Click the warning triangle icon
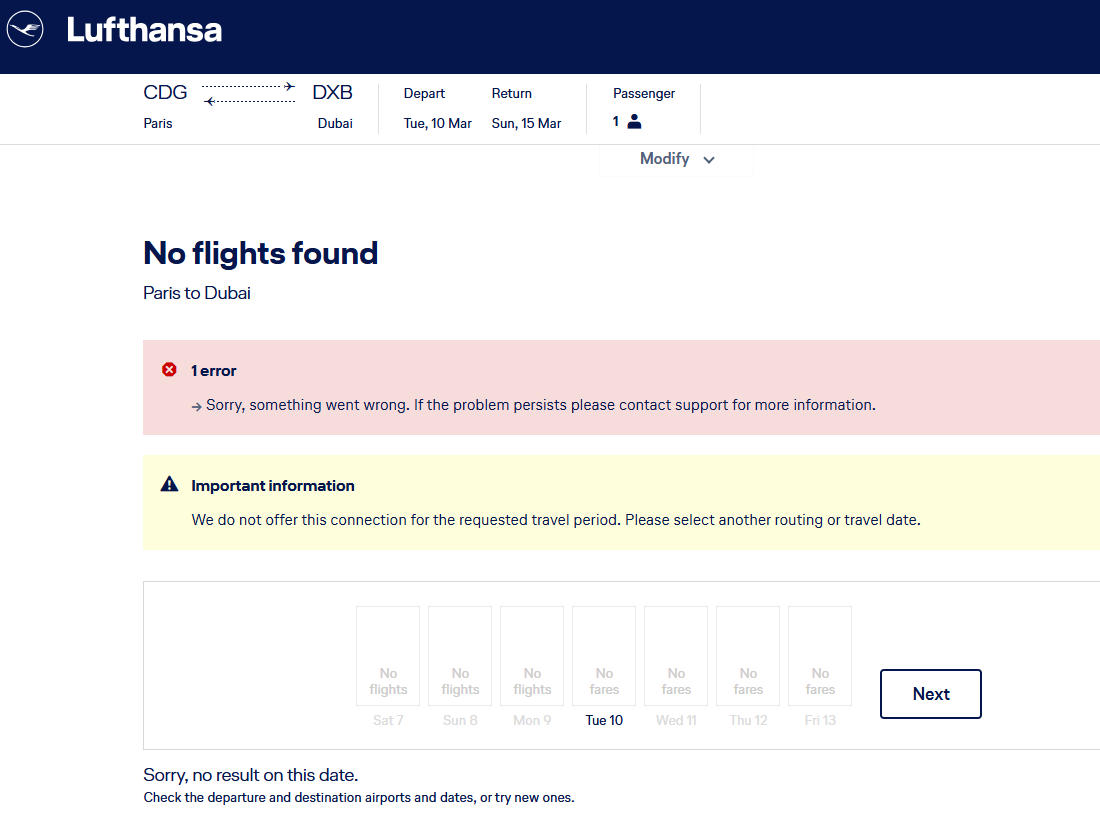The height and width of the screenshot is (814, 1100). click(x=169, y=485)
